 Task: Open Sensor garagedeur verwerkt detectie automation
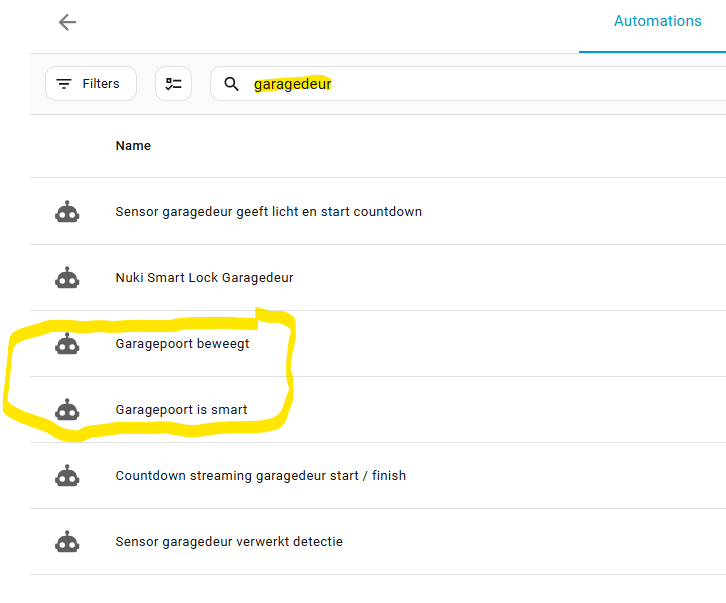229,542
